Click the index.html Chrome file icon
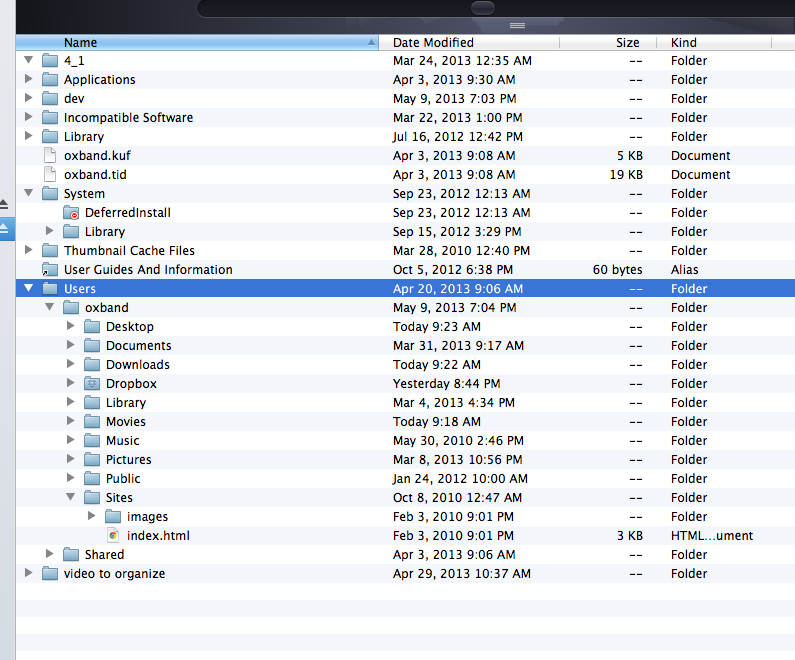The height and width of the screenshot is (660, 795). (113, 535)
